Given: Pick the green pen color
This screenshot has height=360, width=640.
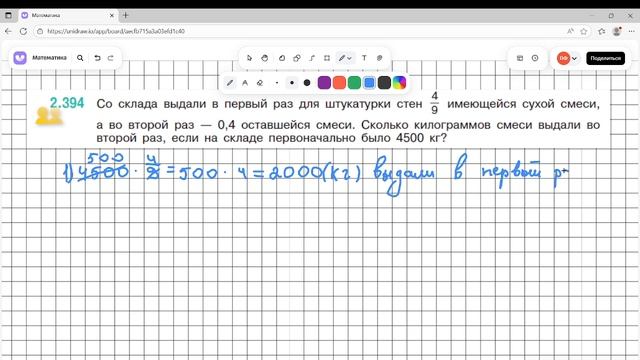Looking at the screenshot, I should [354, 83].
